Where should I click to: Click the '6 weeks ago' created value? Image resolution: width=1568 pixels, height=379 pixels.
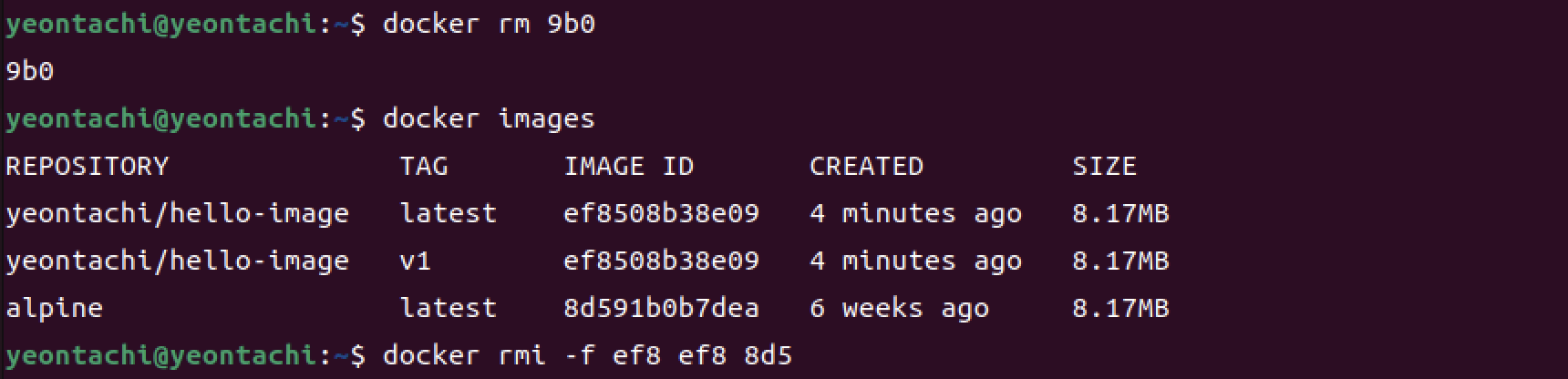click(x=899, y=308)
